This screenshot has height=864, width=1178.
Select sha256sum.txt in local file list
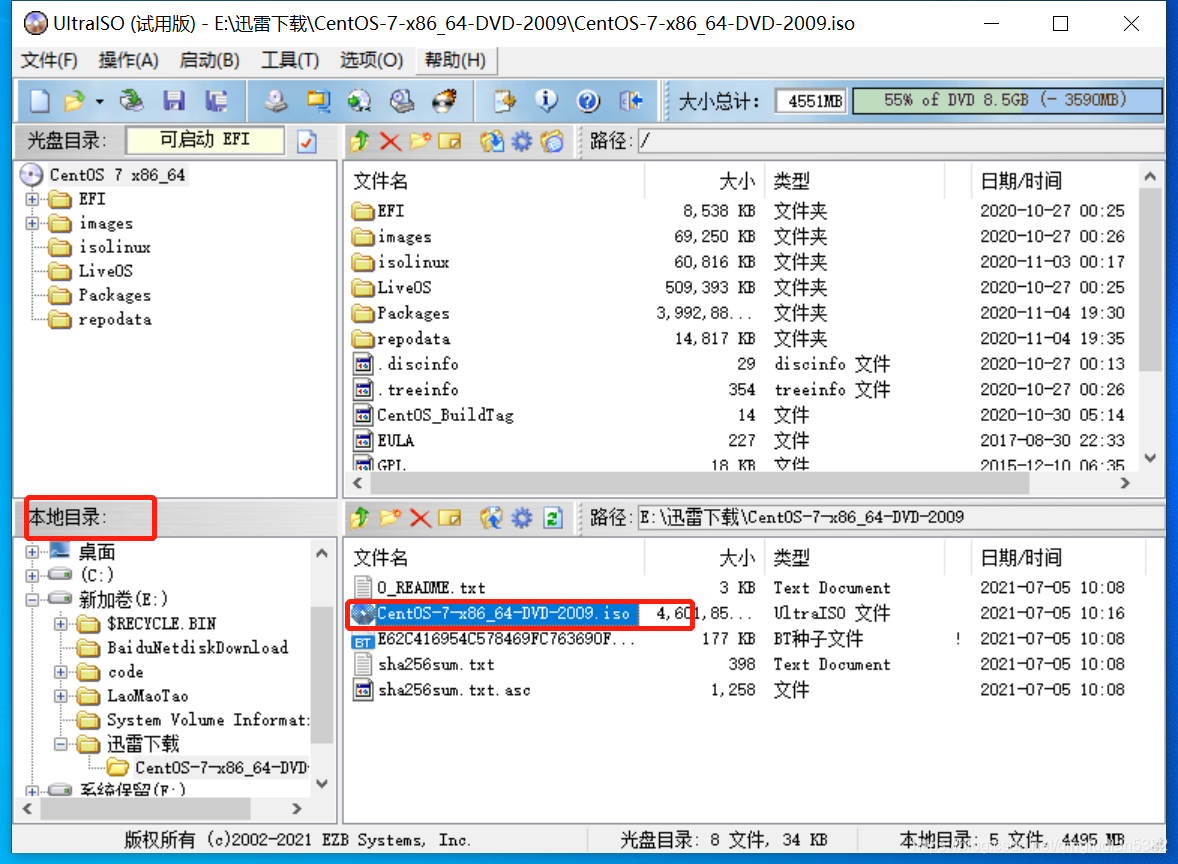pyautogui.click(x=436, y=664)
